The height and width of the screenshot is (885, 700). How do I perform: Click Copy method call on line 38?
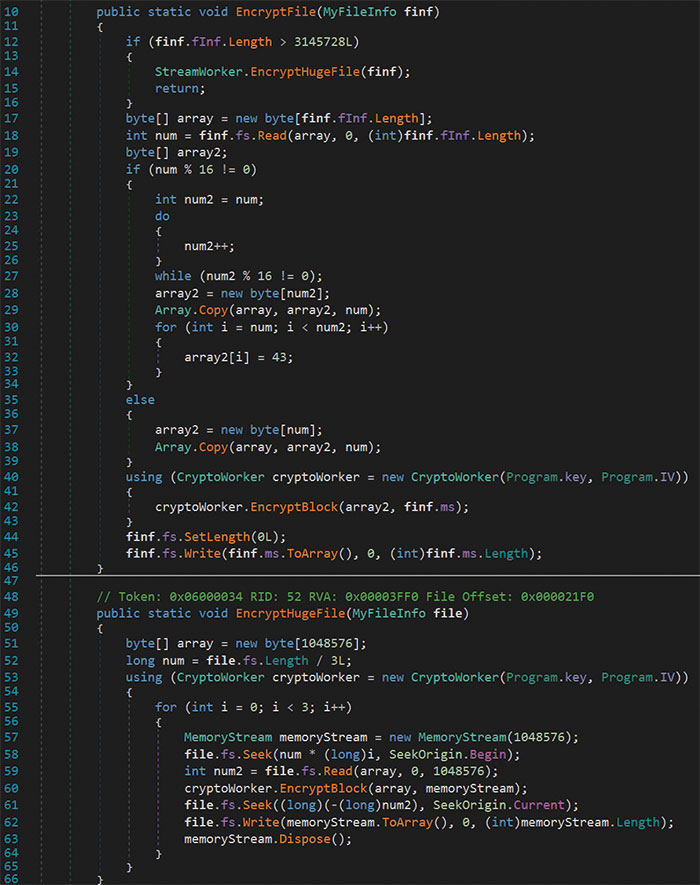(213, 448)
